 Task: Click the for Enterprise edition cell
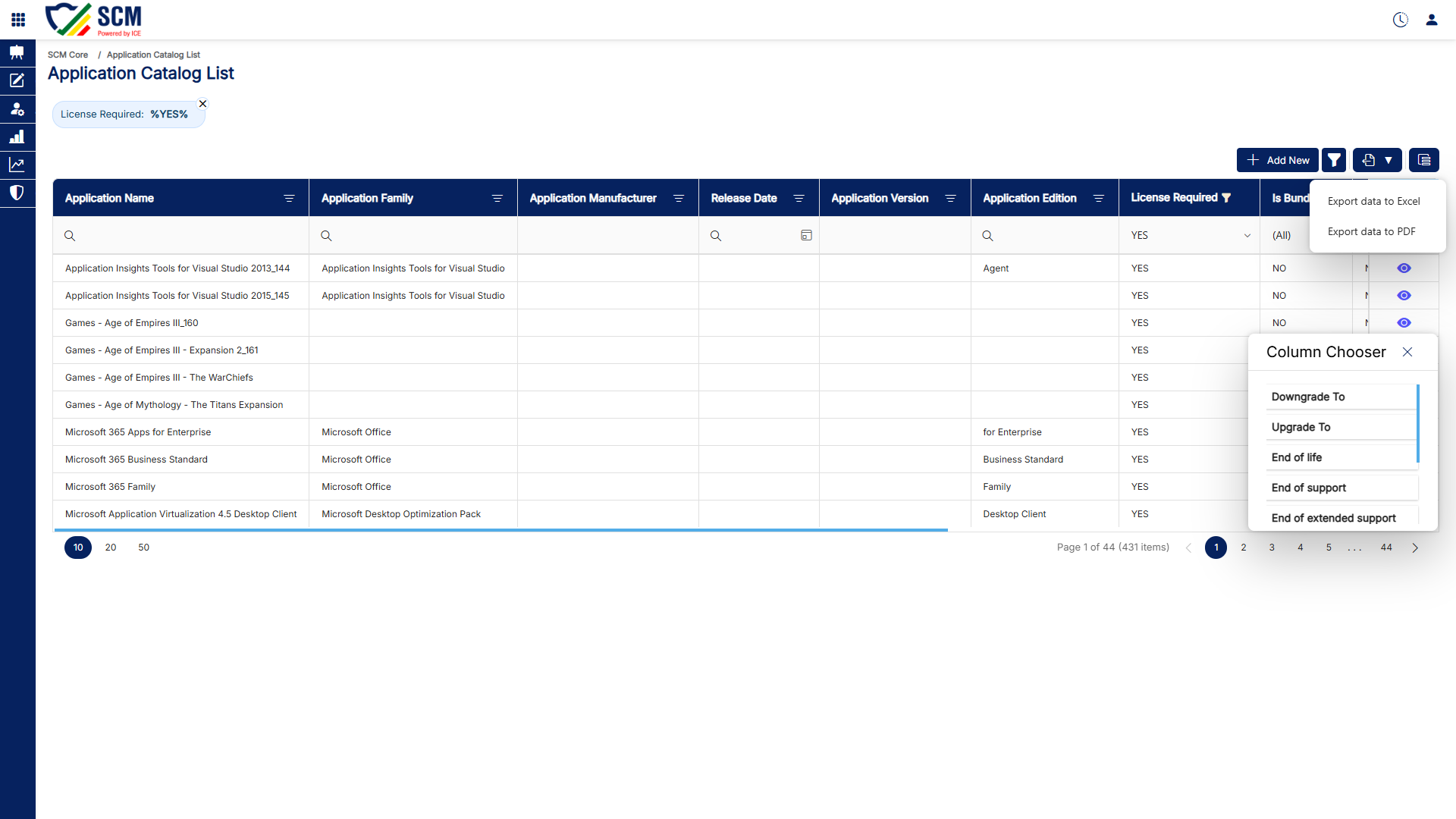coord(1045,432)
